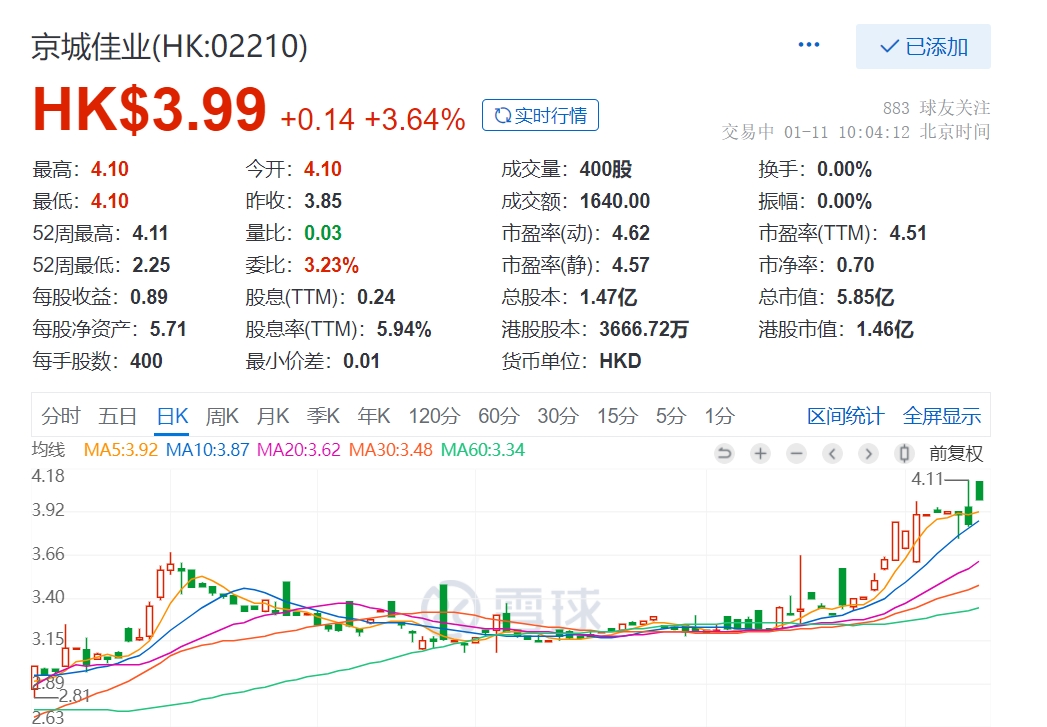Viewport: 1047px width, 727px height.
Task: Click the stock title 京城佳业(HK:02210)
Action: (x=170, y=47)
